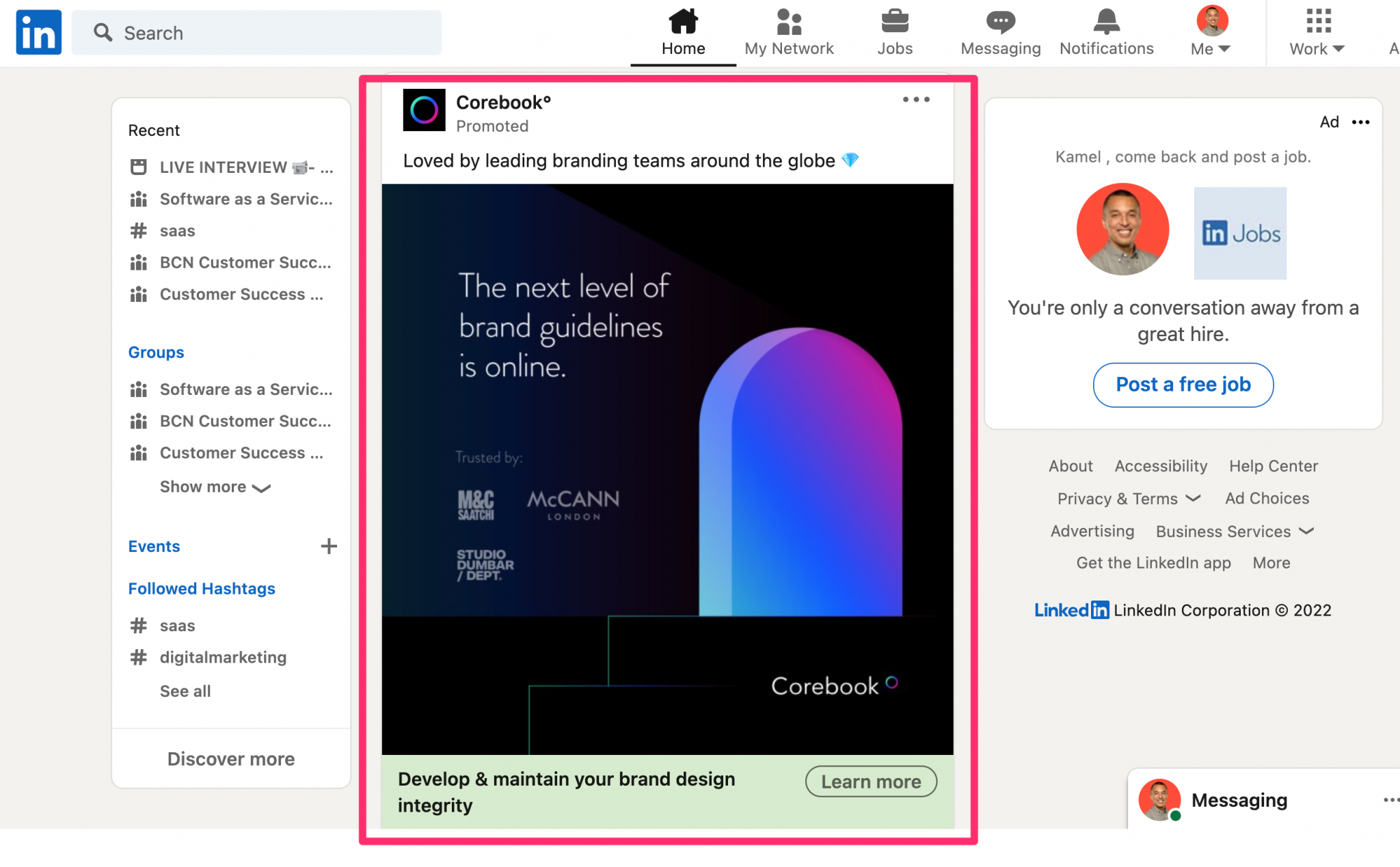Expand the Me dropdown menu

coord(1211,47)
